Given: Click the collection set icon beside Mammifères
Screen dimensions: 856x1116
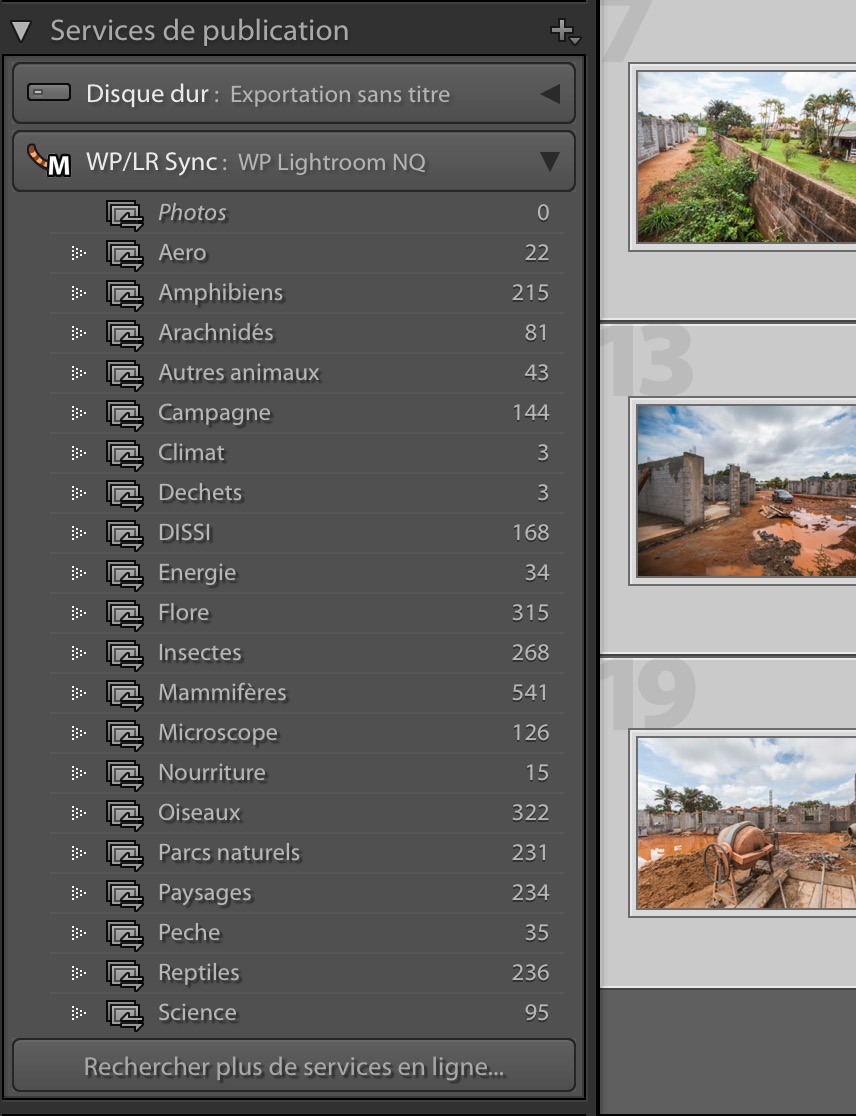Looking at the screenshot, I should point(125,693).
